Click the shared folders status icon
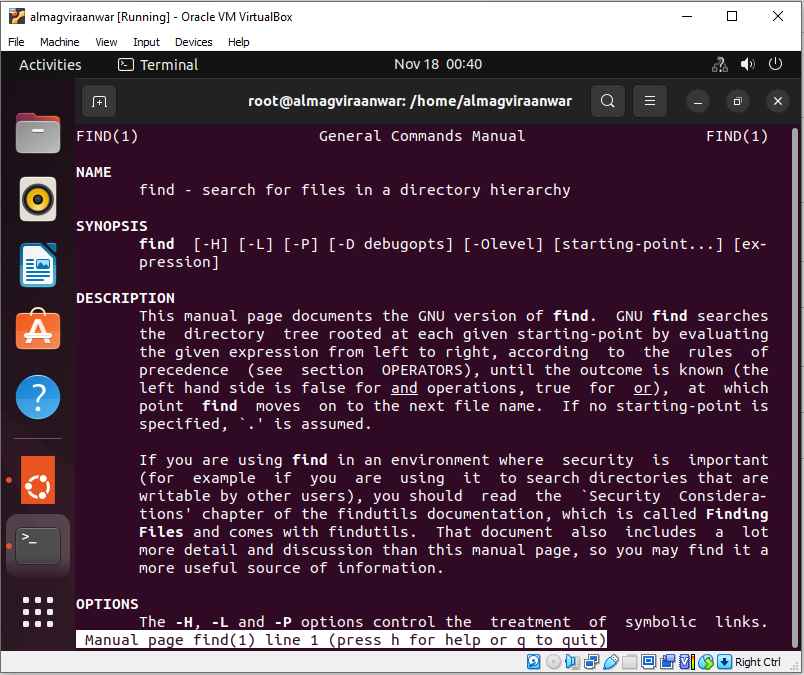 point(630,662)
